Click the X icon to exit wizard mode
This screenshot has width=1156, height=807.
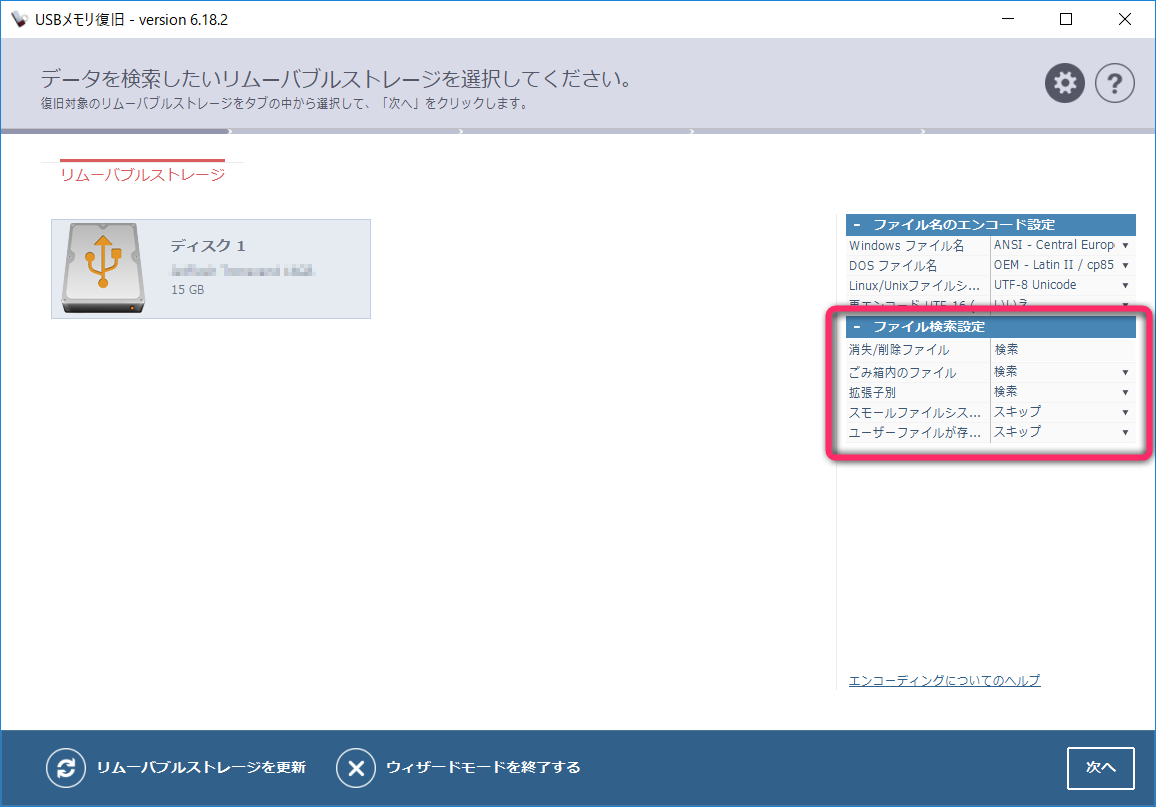[x=355, y=768]
